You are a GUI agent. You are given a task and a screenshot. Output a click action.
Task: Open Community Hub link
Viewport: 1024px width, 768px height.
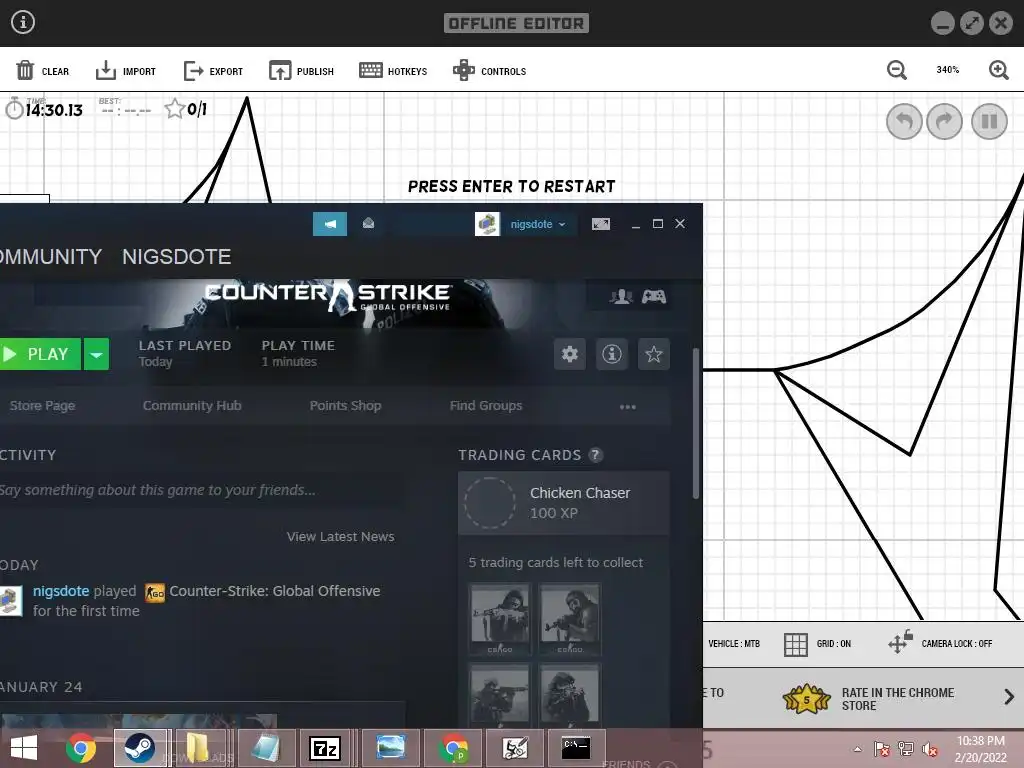(192, 406)
